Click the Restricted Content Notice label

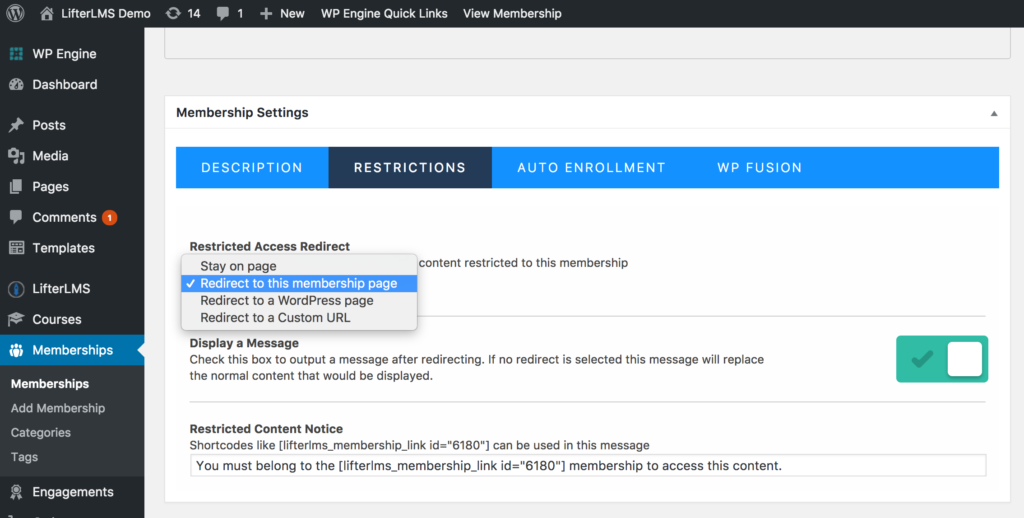[266, 429]
